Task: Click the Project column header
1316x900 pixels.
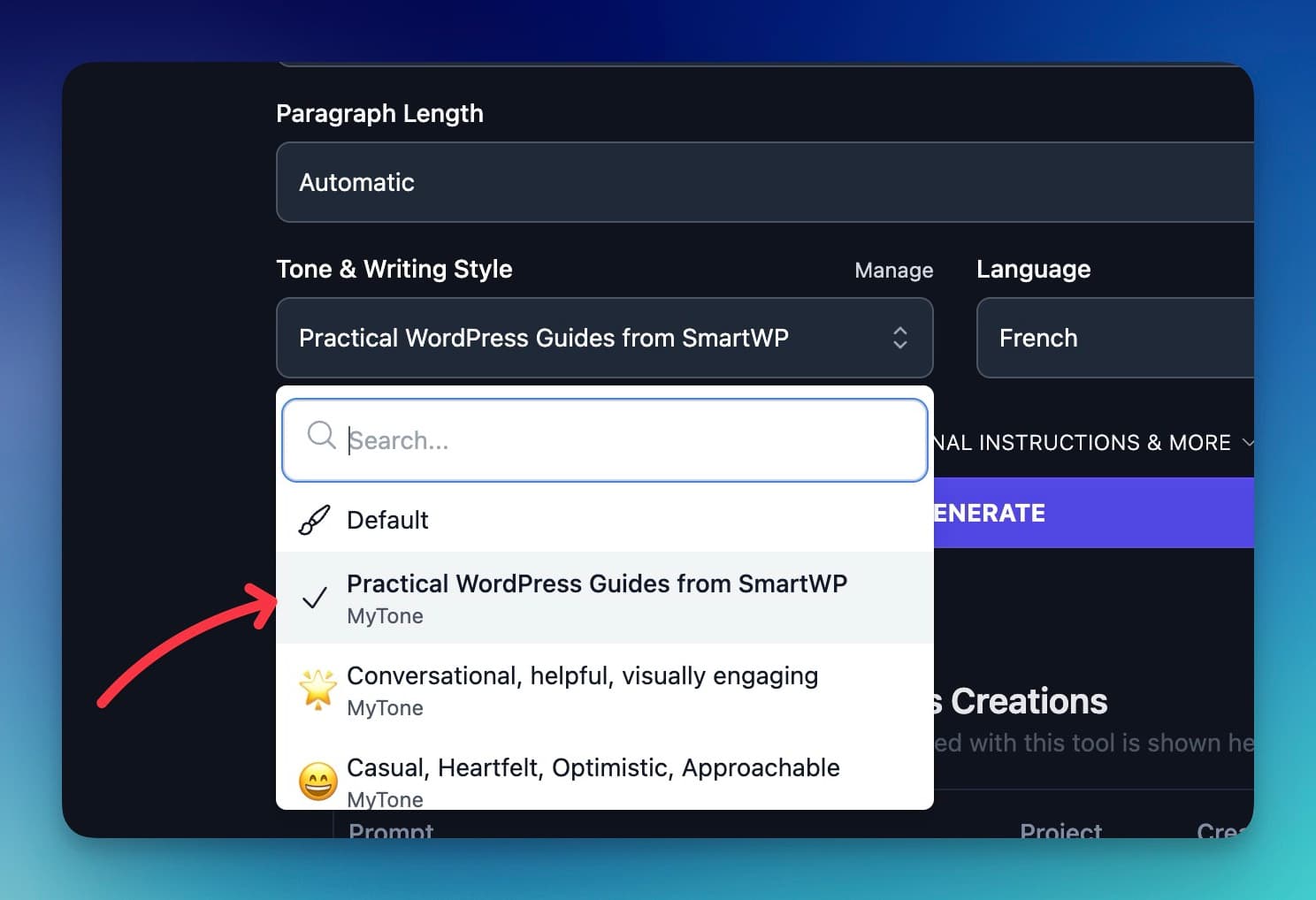Action: (1060, 829)
